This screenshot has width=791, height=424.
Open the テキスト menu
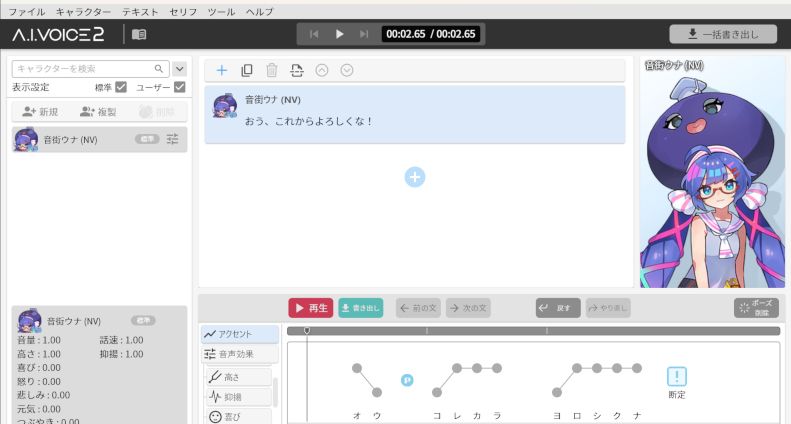(140, 12)
